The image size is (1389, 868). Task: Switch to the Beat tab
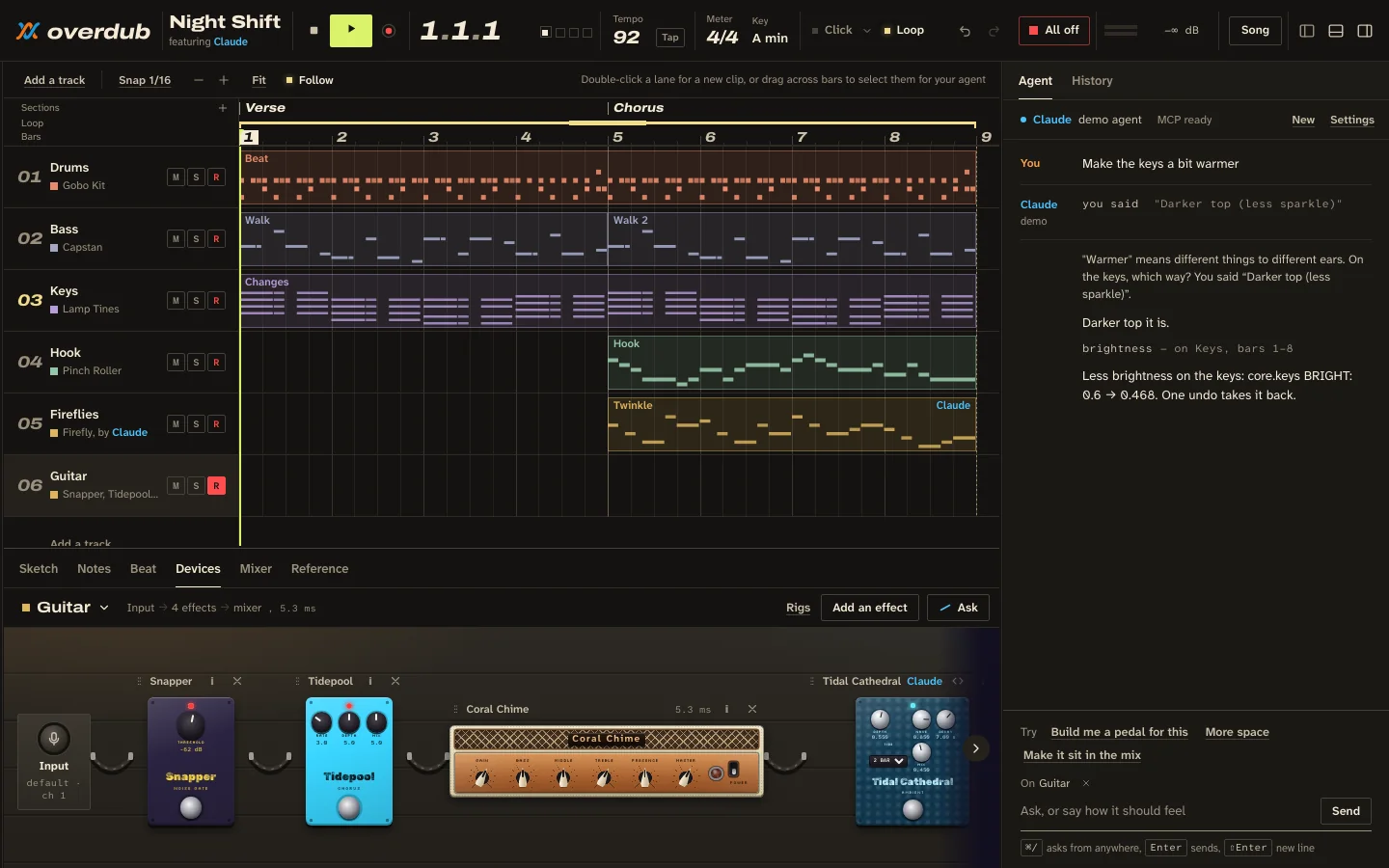(x=143, y=569)
